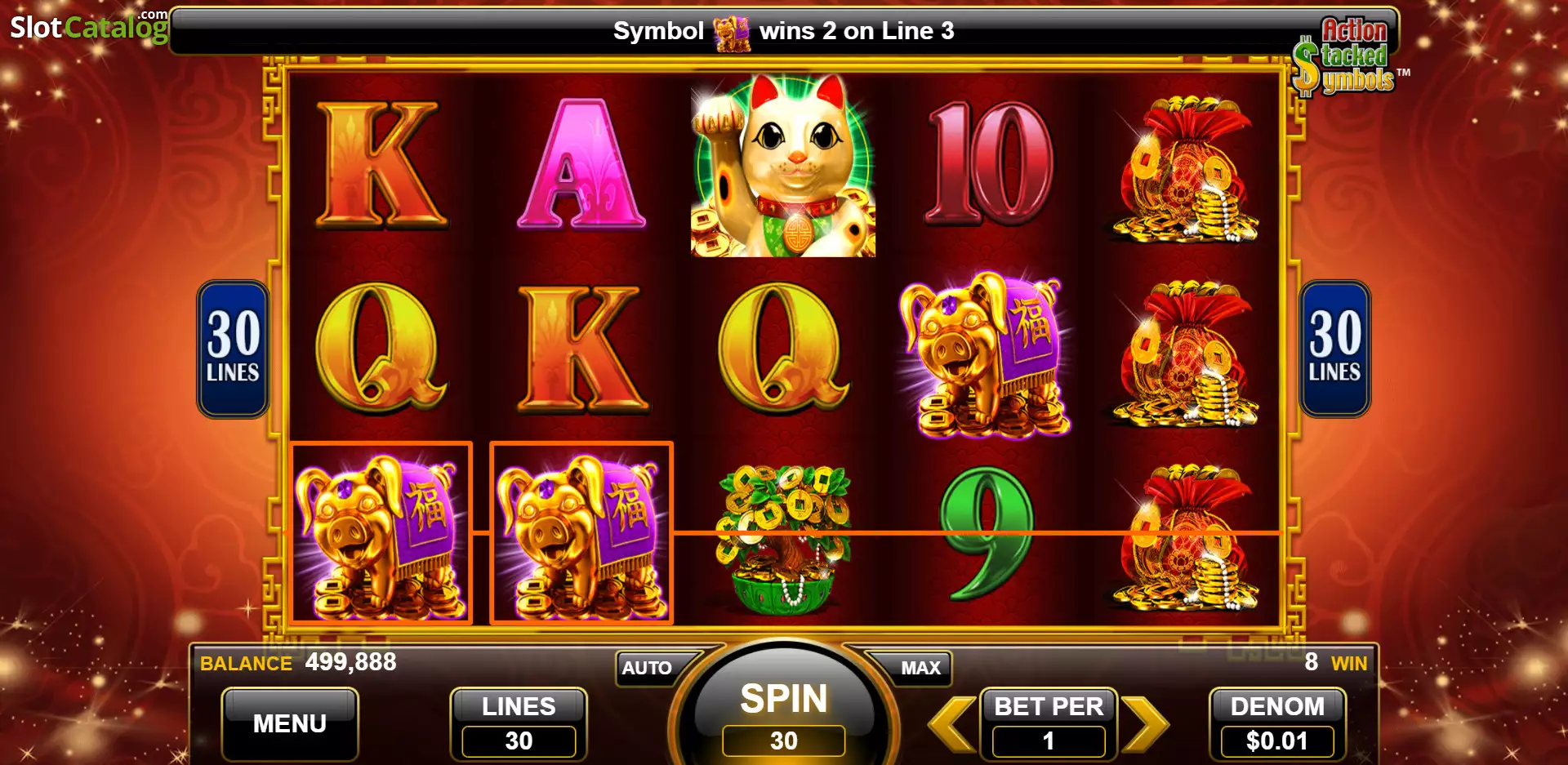Image resolution: width=1568 pixels, height=765 pixels.
Task: Open the LINES selector
Action: pyautogui.click(x=519, y=724)
